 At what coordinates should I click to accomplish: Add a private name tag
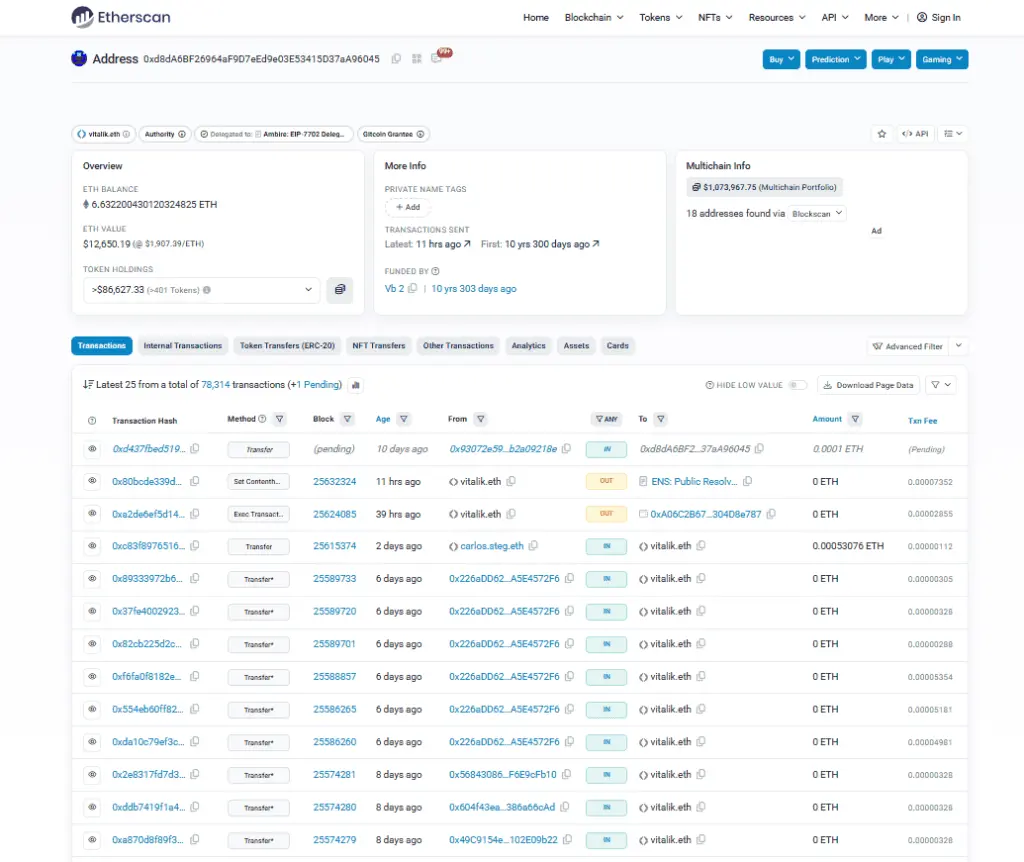(408, 207)
